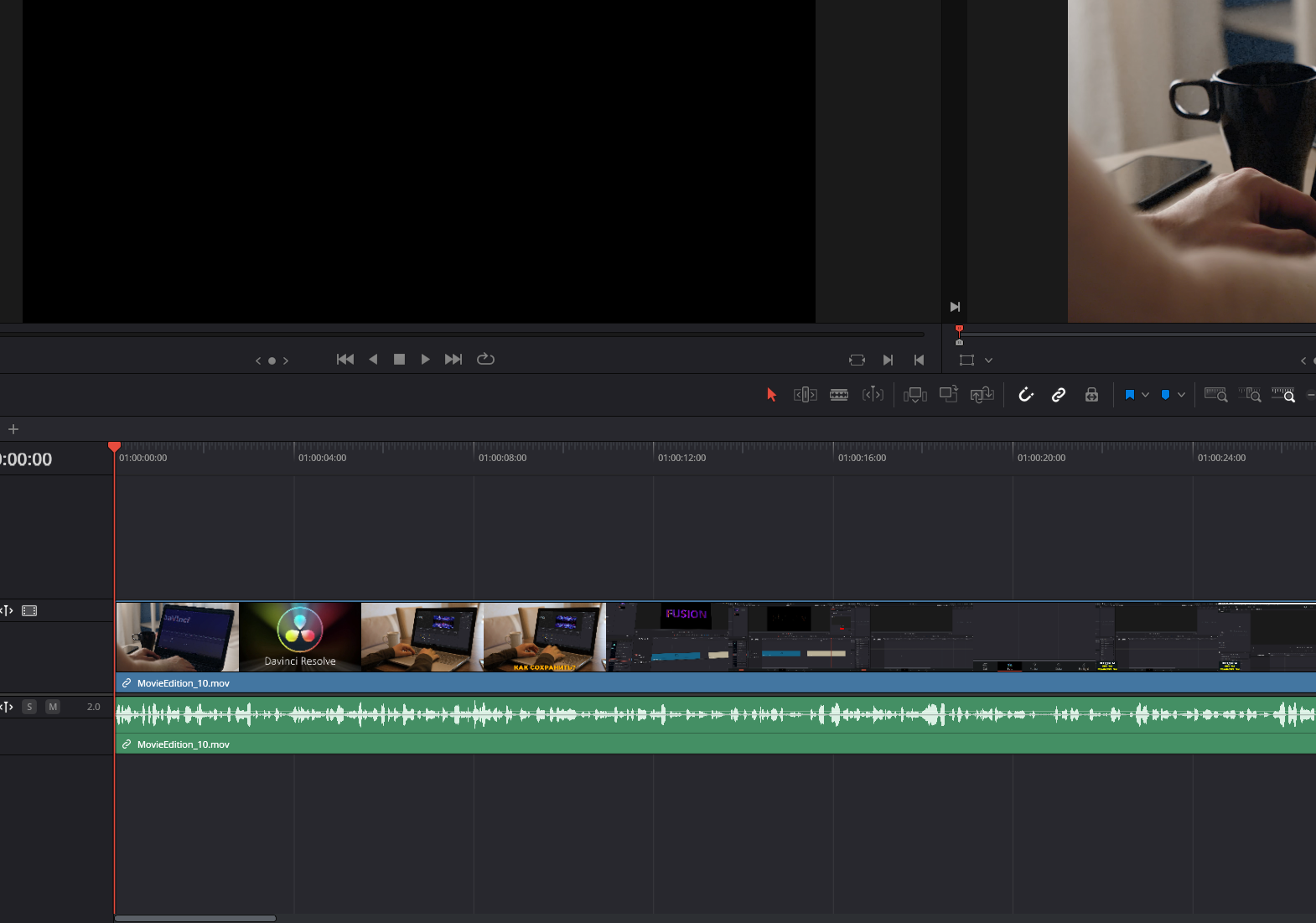
Task: Click the Replace Clip toolbar icon
Action: [982, 395]
